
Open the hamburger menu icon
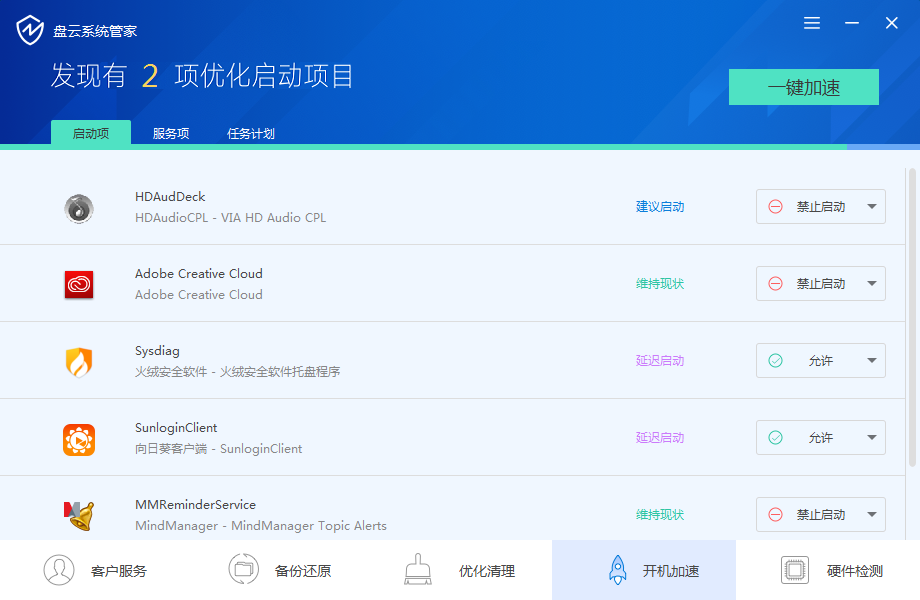pos(811,23)
